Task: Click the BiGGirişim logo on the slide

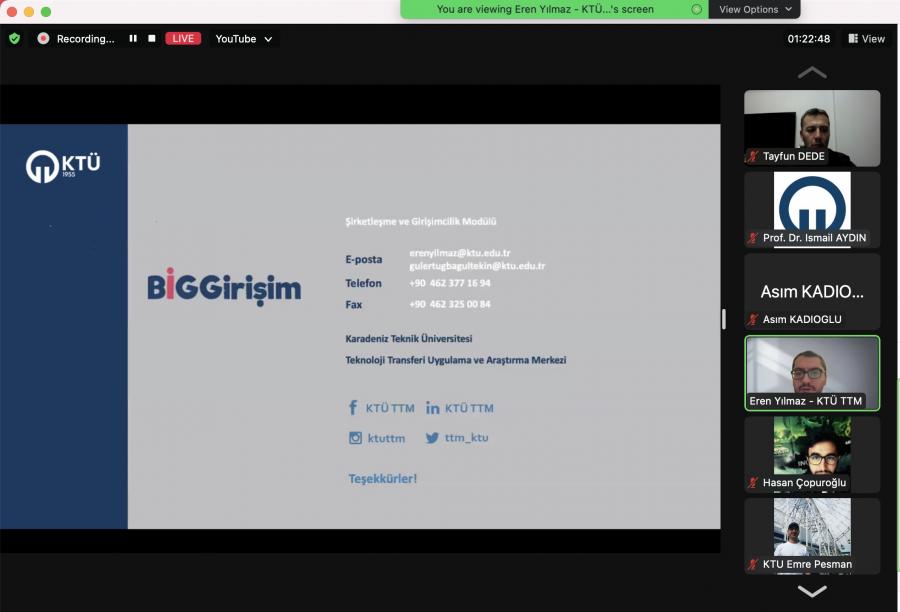Action: [x=224, y=287]
